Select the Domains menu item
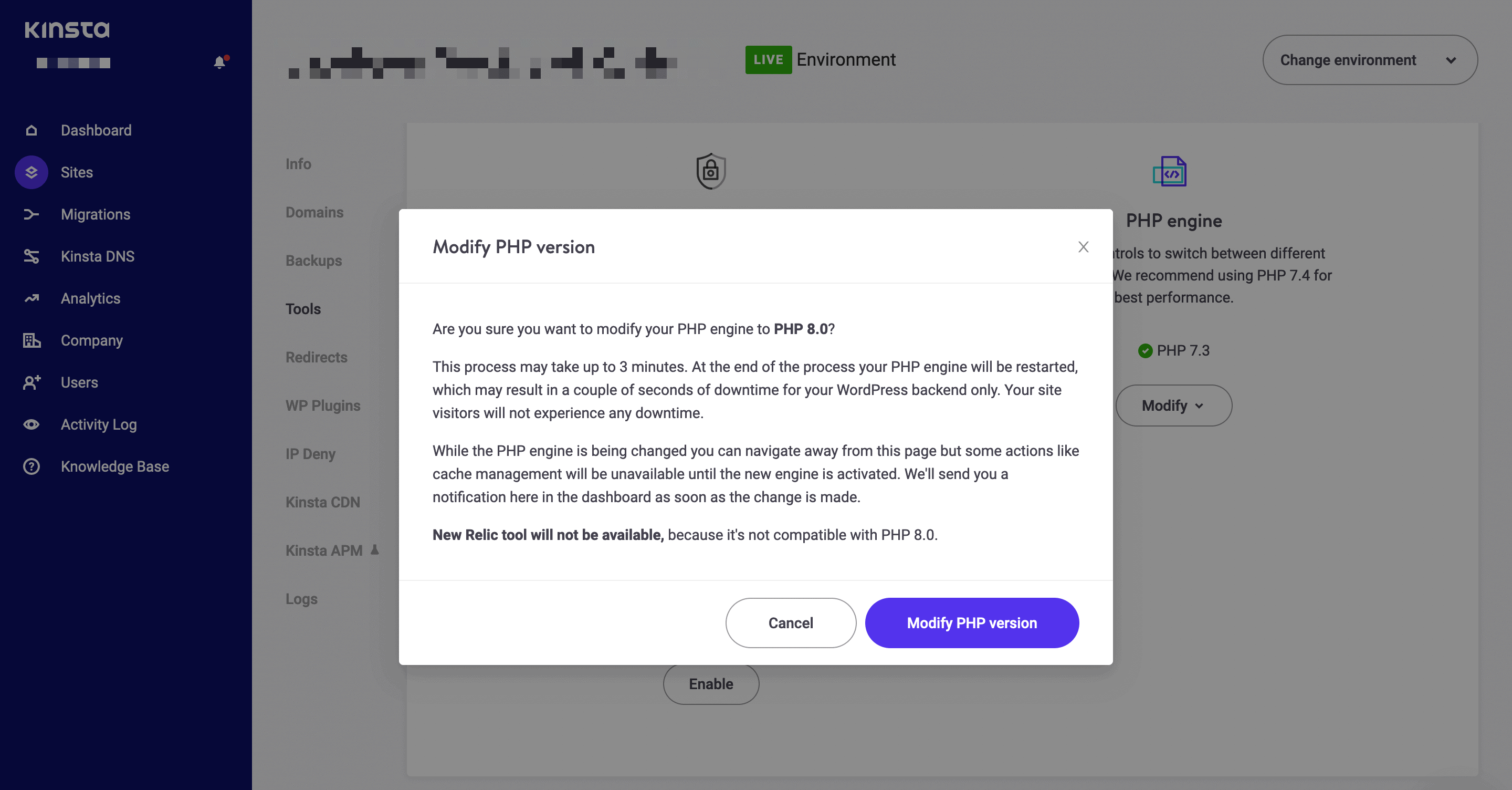Screen dimensions: 1512x790 click(314, 211)
